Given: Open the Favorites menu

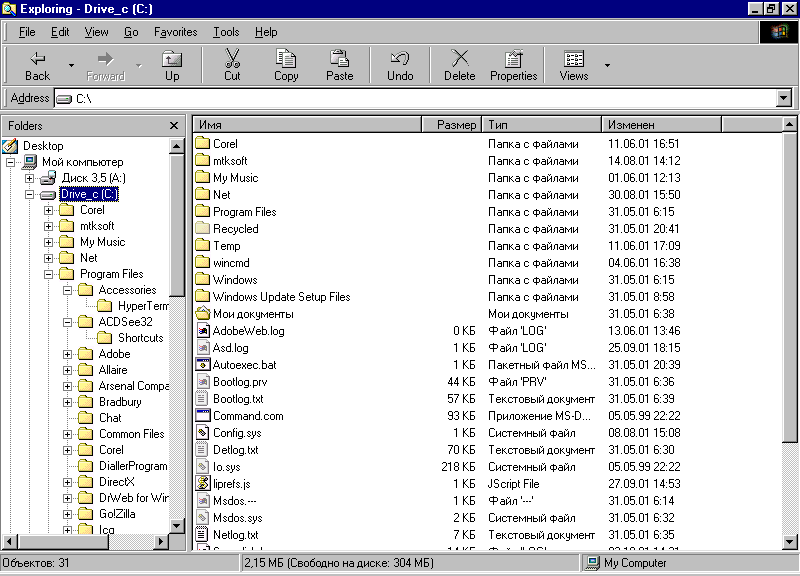Looking at the screenshot, I should pyautogui.click(x=176, y=32).
